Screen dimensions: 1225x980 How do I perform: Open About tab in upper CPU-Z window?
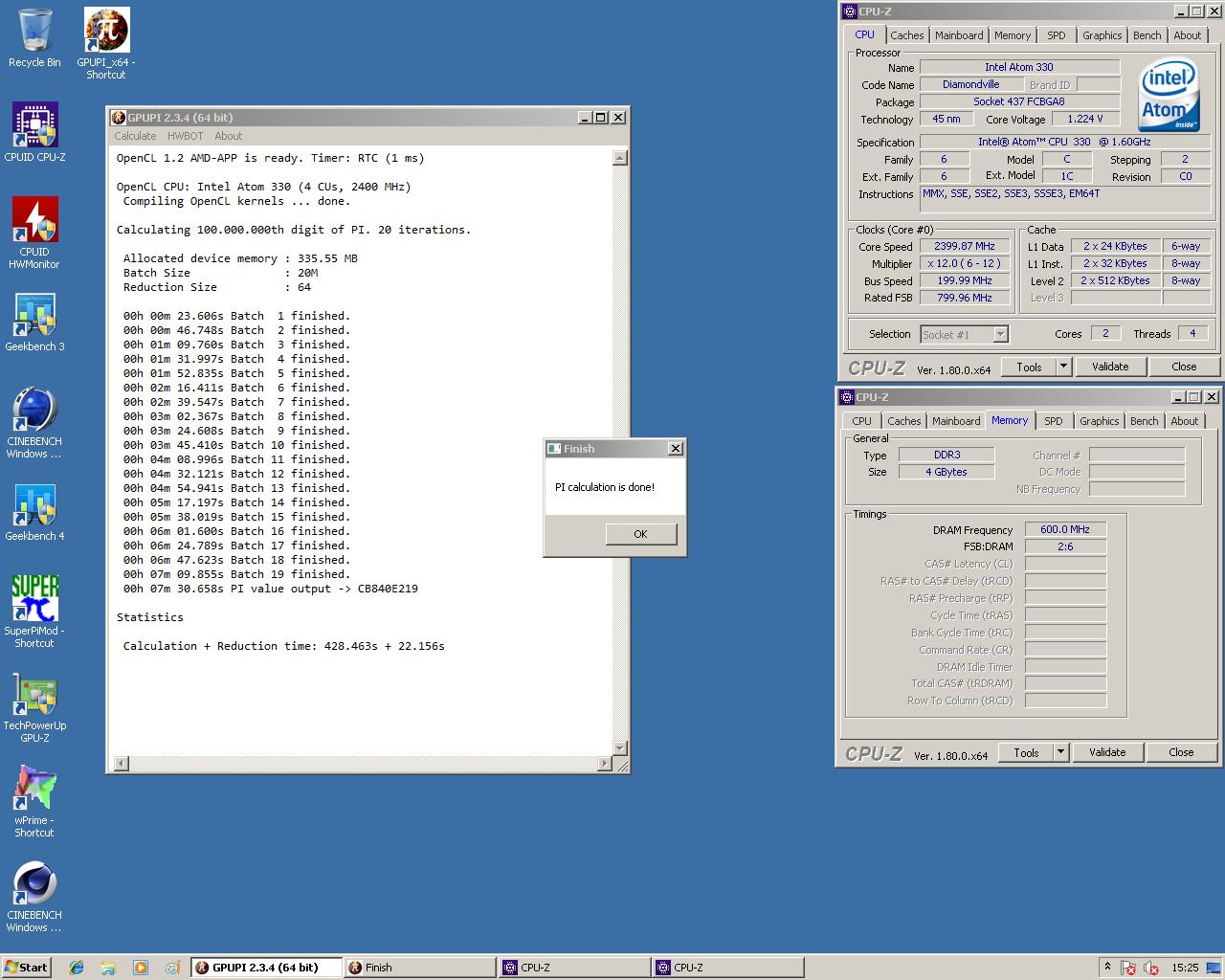click(1188, 35)
